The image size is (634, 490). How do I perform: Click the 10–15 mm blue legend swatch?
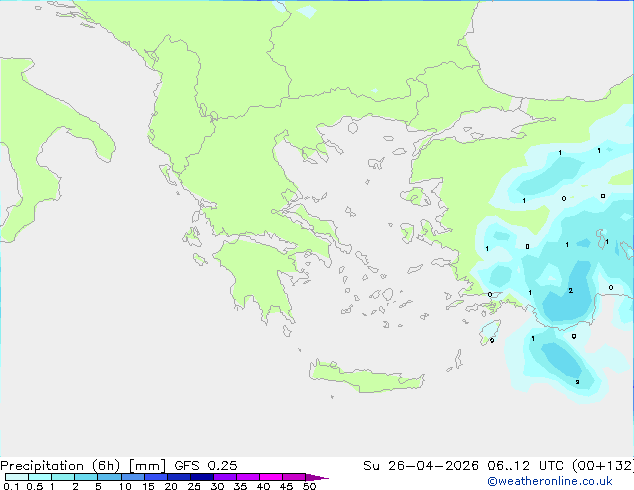[132, 477]
